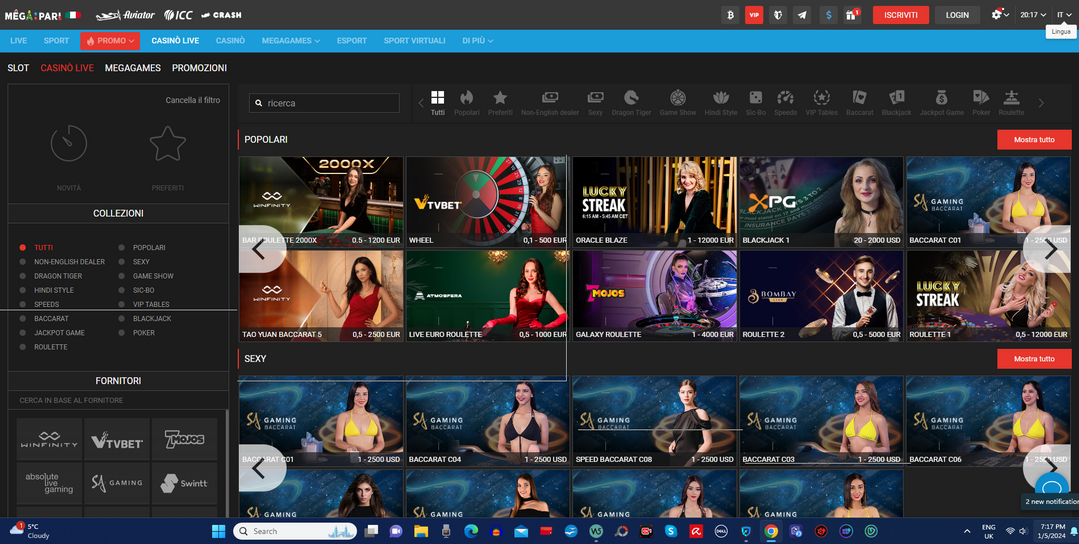Open the Sport nav menu item
This screenshot has height=544, width=1079.
click(x=56, y=41)
